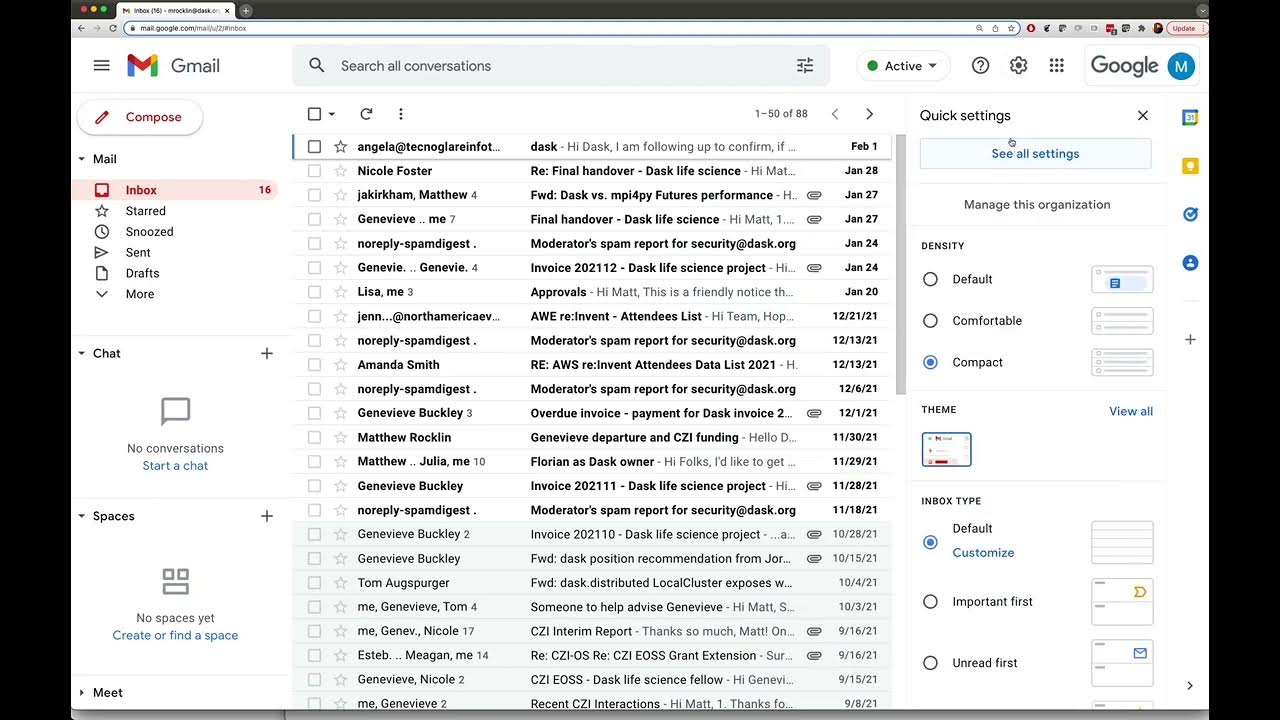This screenshot has width=1280, height=720.
Task: Select Compact density option
Action: pos(930,362)
